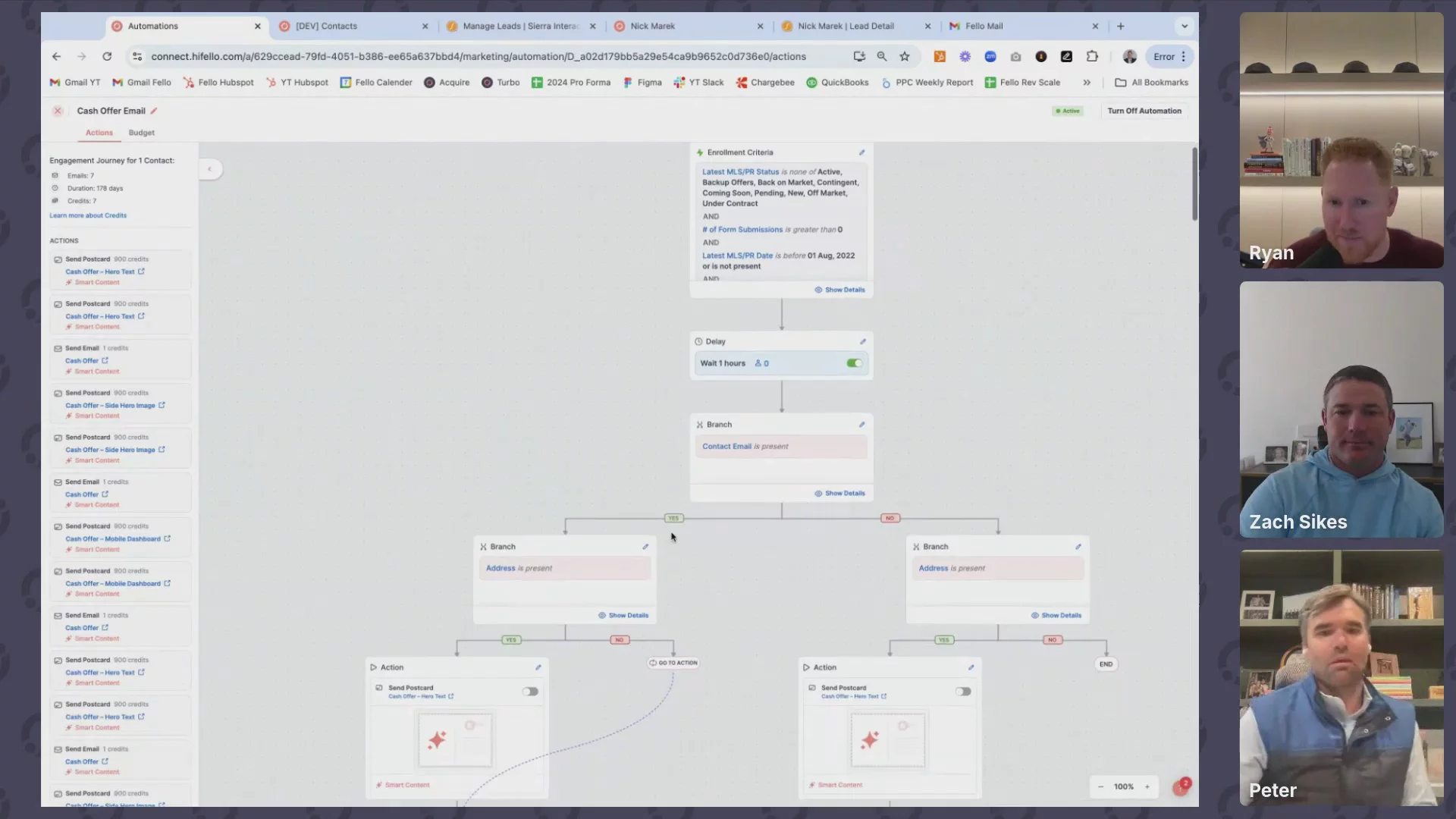1456x819 pixels.
Task: Close the automation editor with red X
Action: pos(58,111)
